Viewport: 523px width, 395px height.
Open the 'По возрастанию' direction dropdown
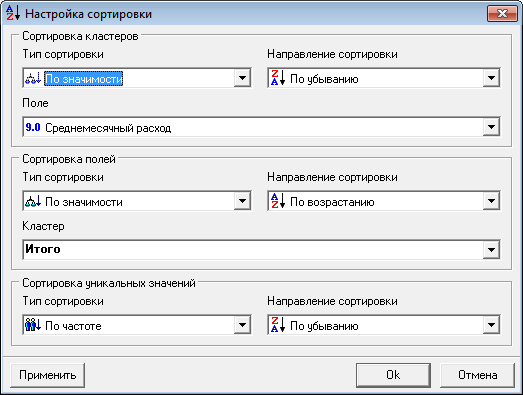point(491,201)
